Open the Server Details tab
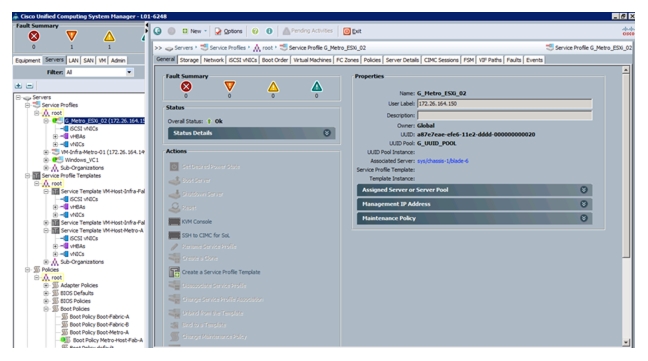The width and height of the screenshot is (648, 361). click(402, 60)
